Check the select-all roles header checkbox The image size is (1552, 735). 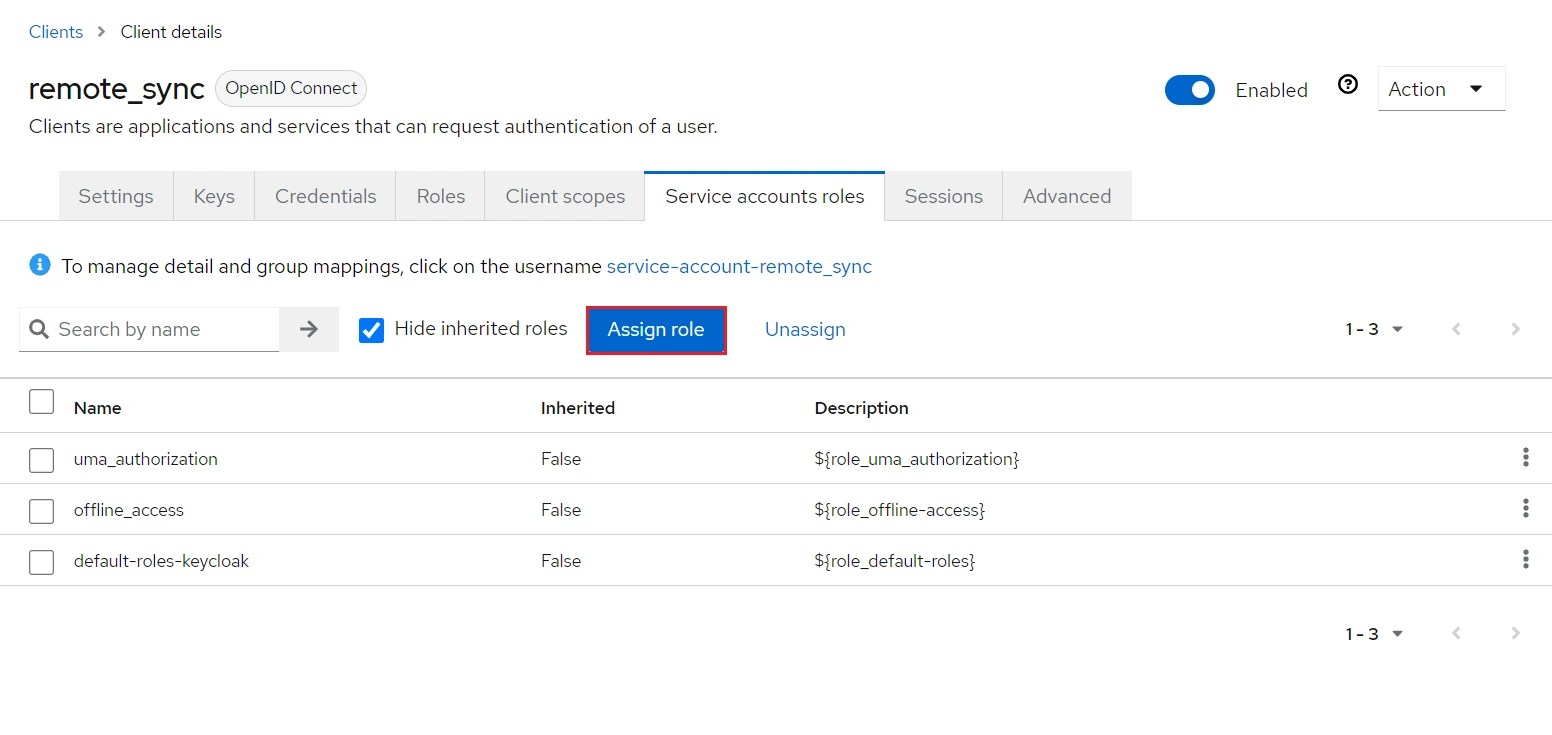pos(41,402)
